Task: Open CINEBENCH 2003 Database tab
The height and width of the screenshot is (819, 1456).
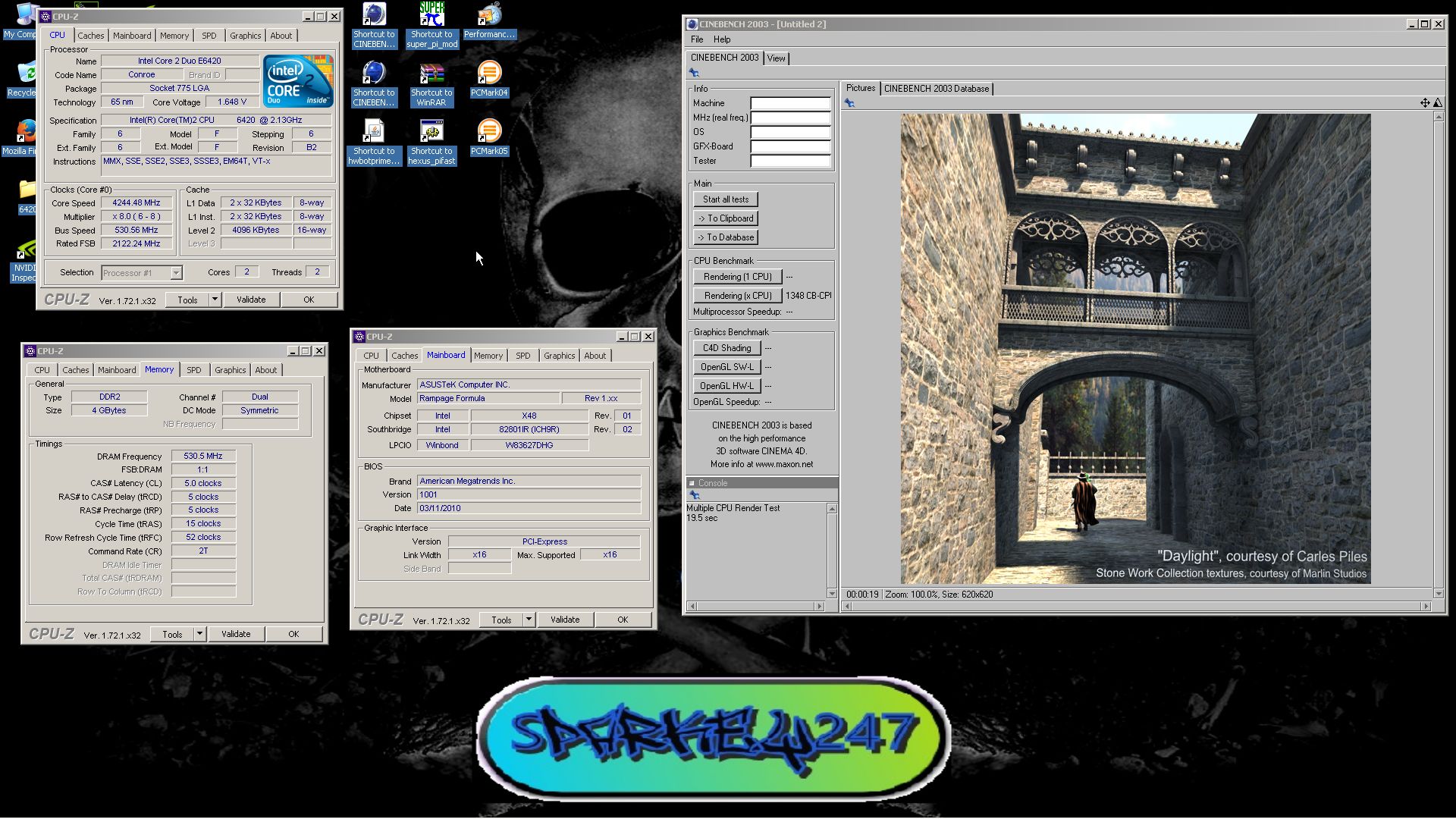Action: (x=937, y=89)
